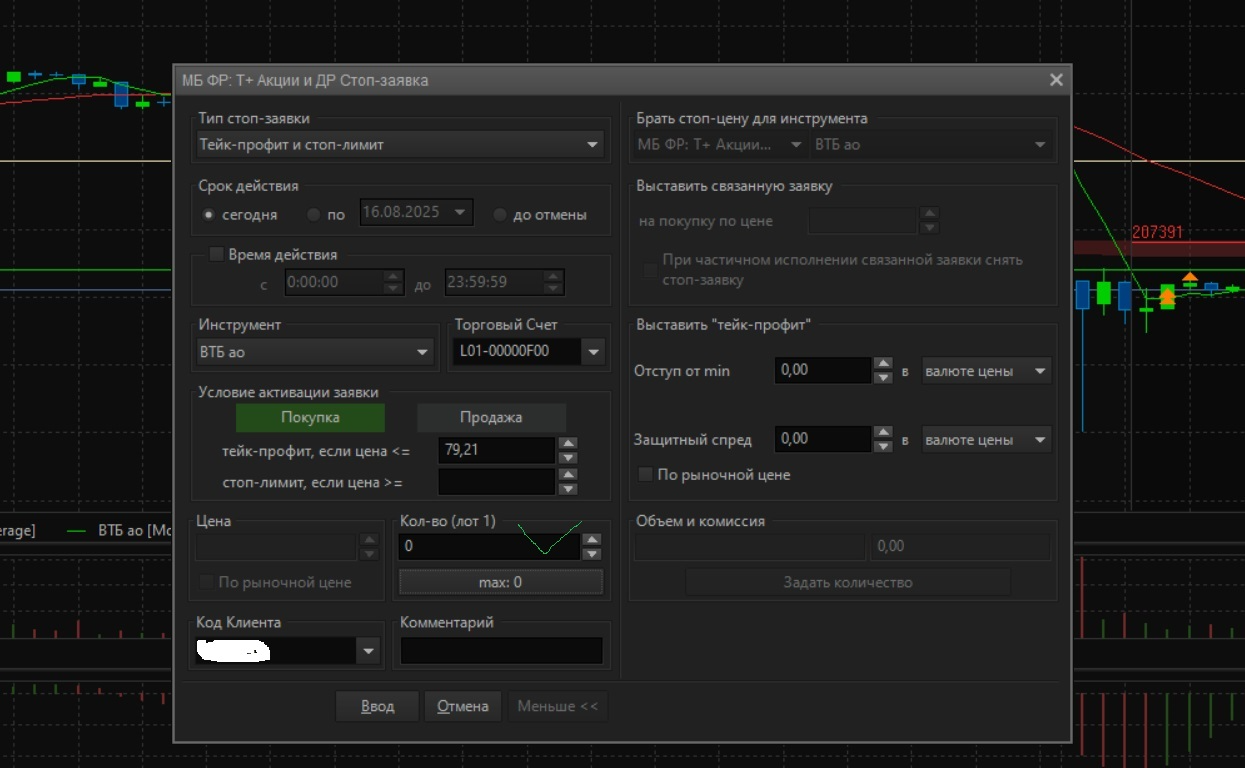Decrease стоп-лимит price with down arrow
The width and height of the screenshot is (1245, 768).
pyautogui.click(x=568, y=489)
